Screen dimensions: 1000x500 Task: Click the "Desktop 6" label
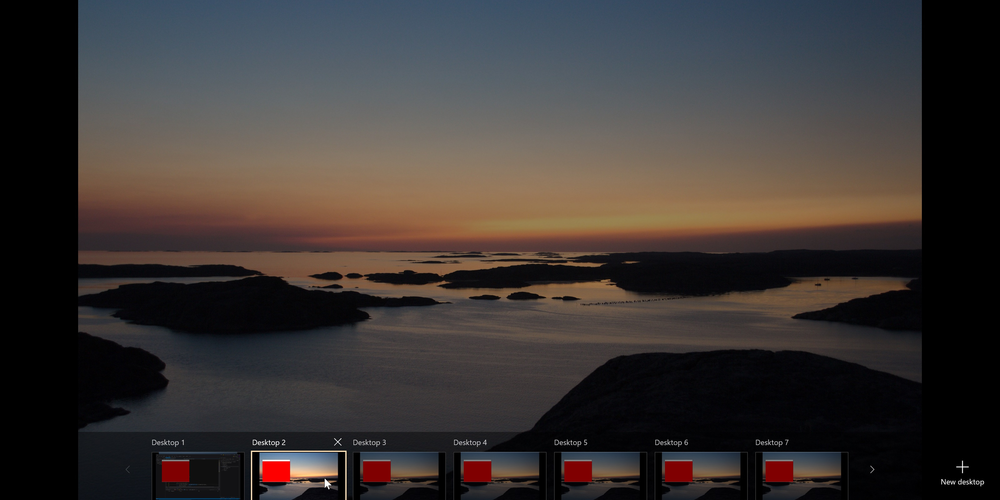click(672, 442)
